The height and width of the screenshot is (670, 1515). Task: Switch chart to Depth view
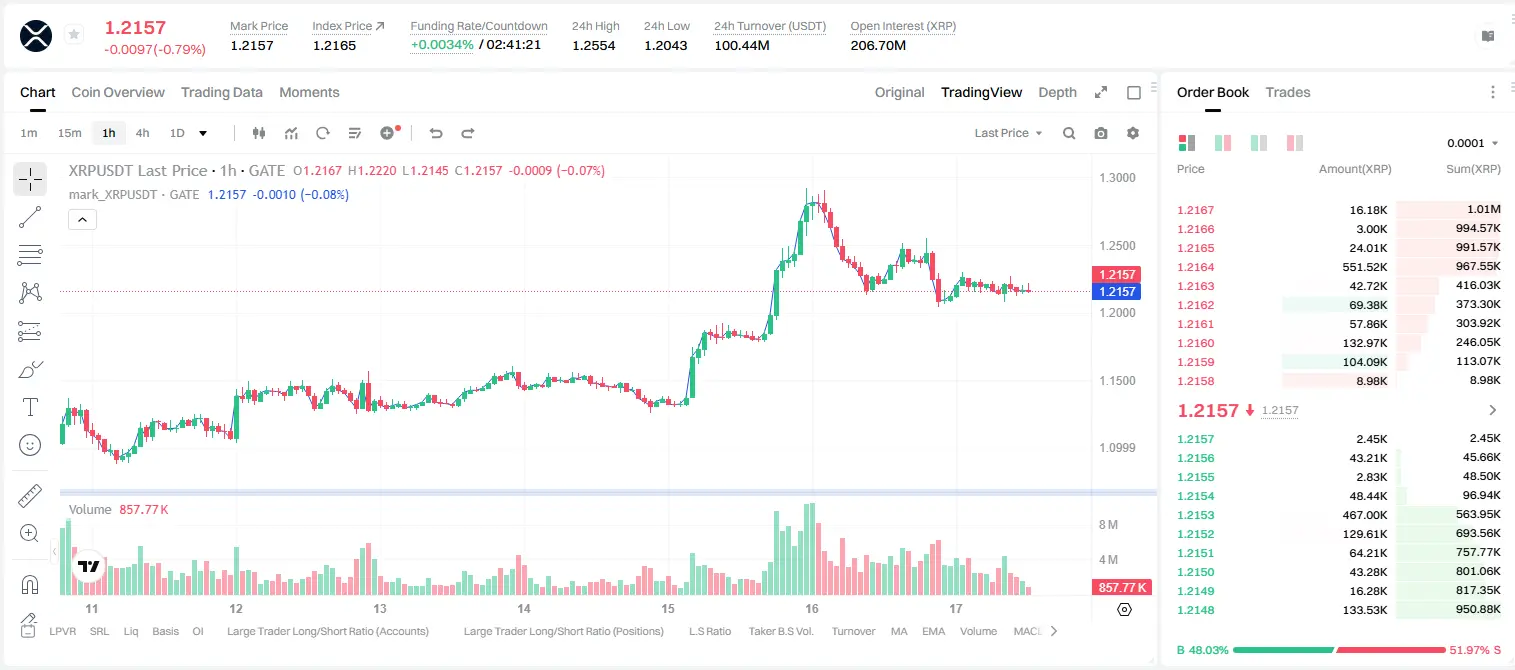(x=1057, y=92)
